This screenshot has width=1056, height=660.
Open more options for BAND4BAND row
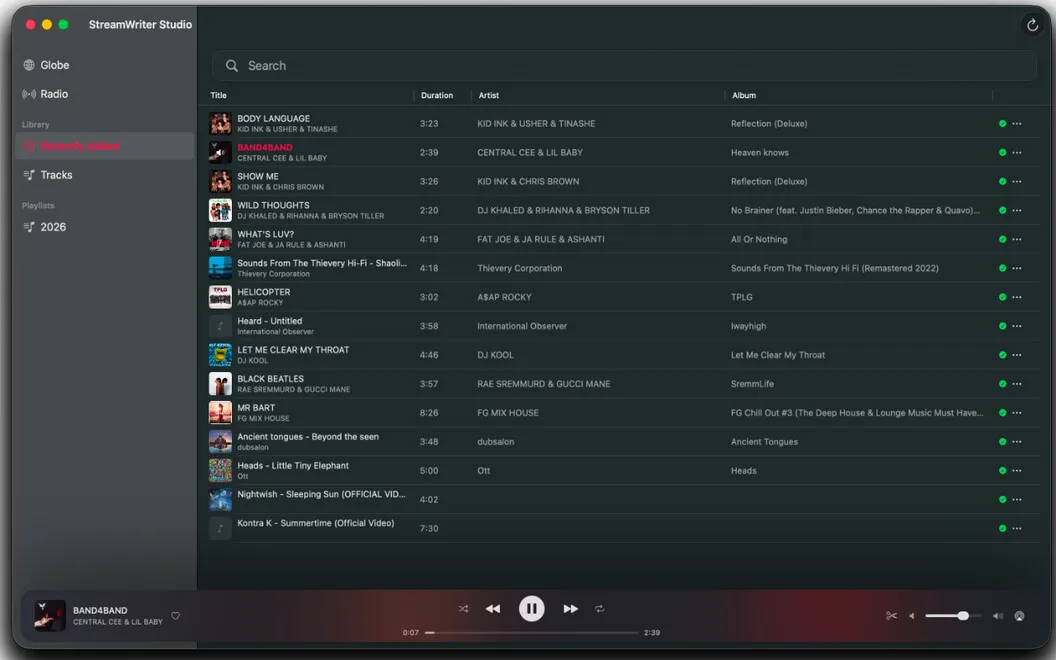(1016, 153)
